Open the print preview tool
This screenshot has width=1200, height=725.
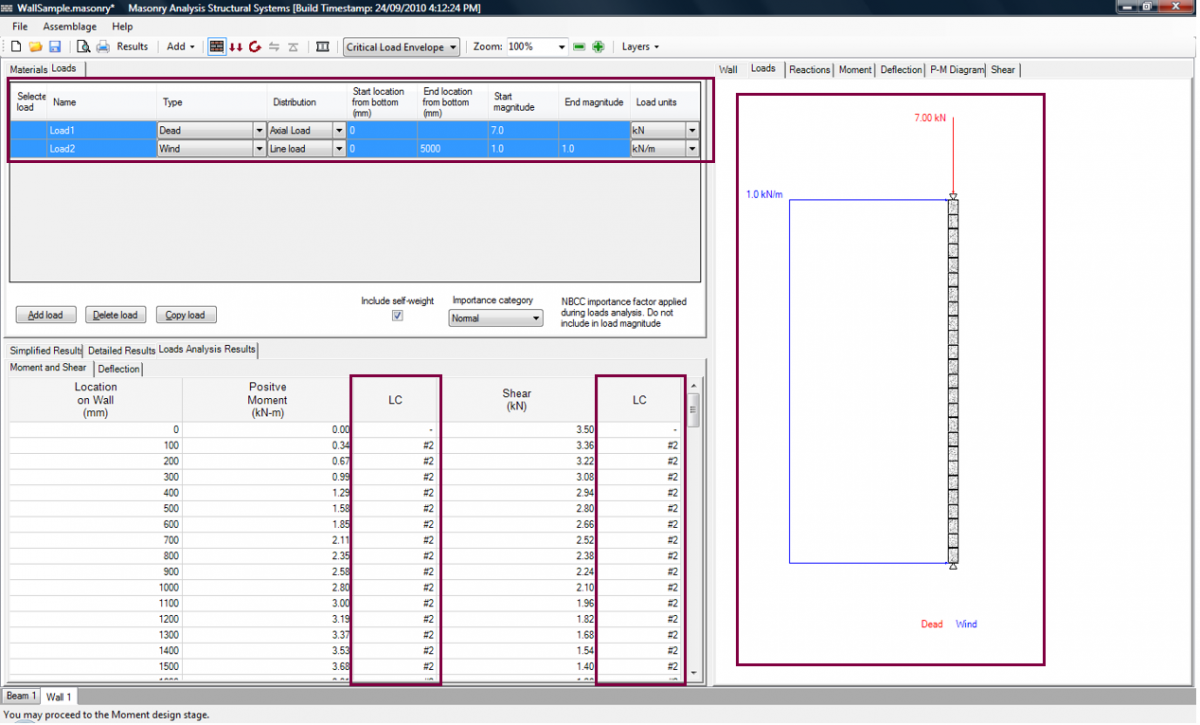(x=84, y=47)
